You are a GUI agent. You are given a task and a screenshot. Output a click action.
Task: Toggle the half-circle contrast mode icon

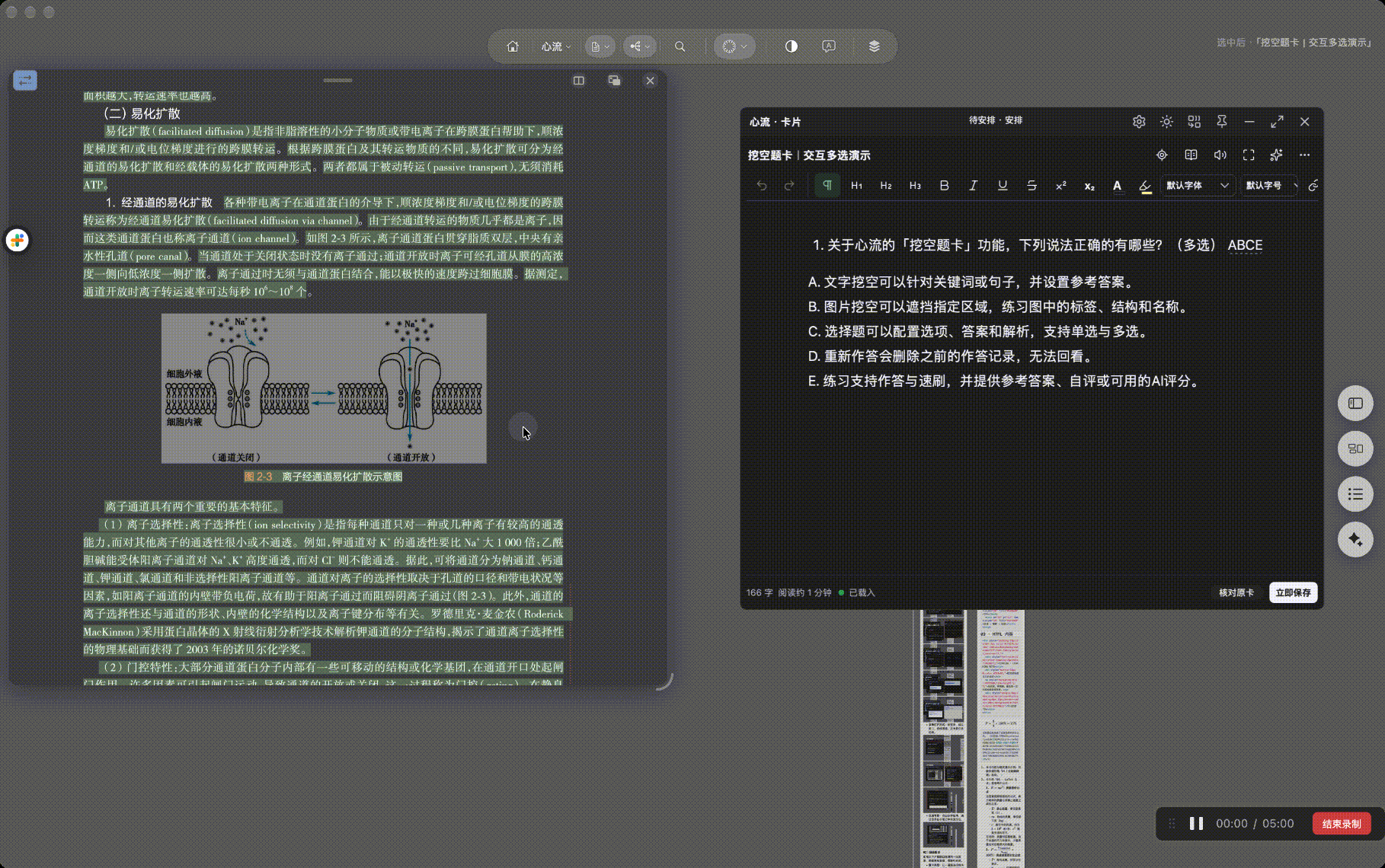tap(792, 46)
